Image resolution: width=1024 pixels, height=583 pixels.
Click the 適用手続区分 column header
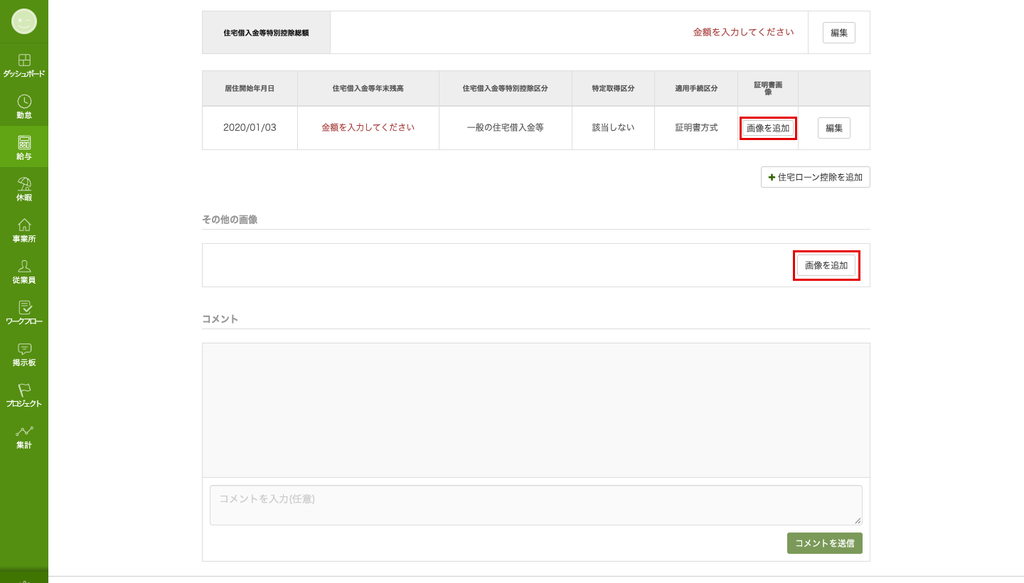696,88
